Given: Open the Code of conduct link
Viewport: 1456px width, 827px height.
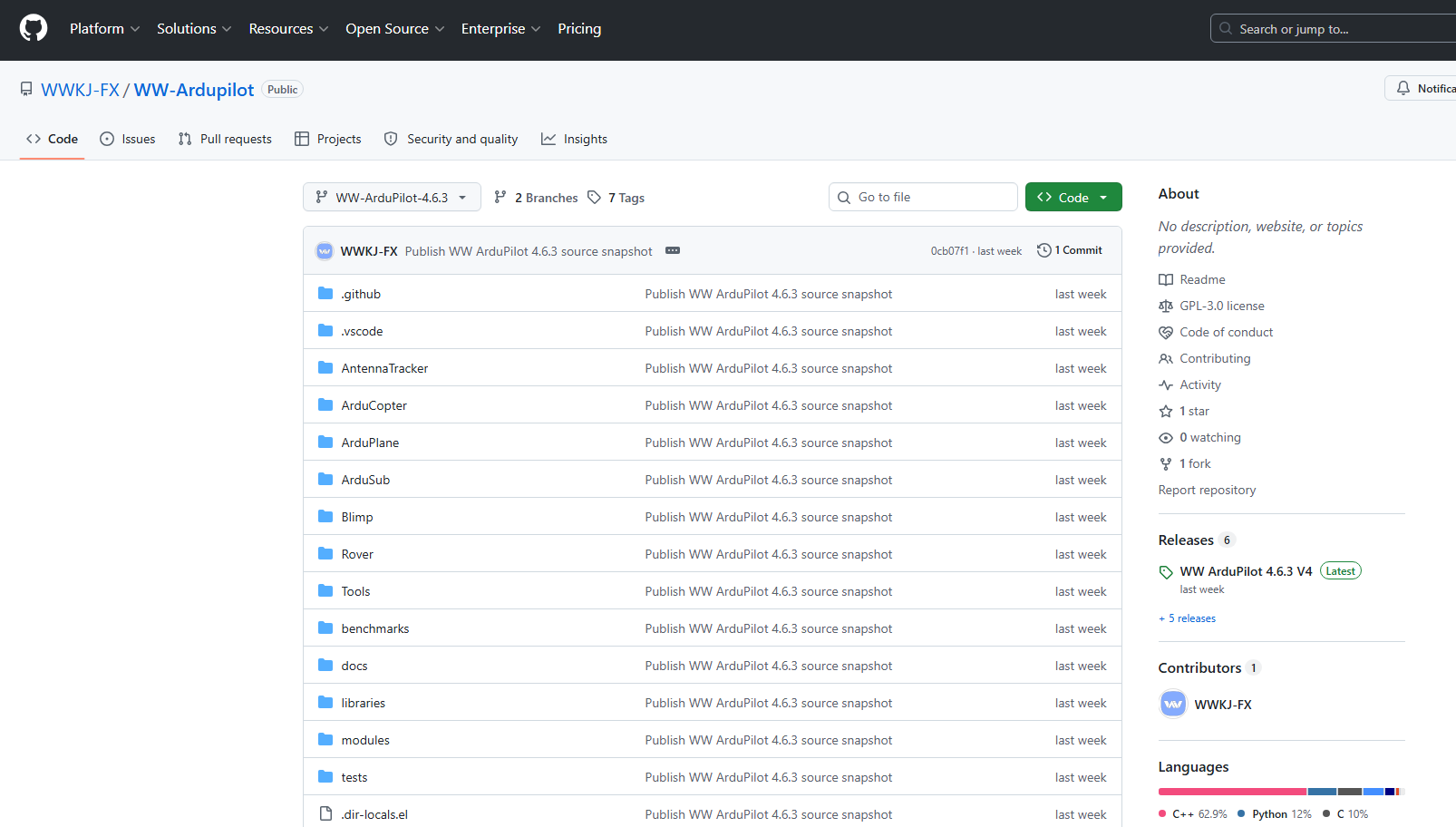Looking at the screenshot, I should [x=1216, y=332].
